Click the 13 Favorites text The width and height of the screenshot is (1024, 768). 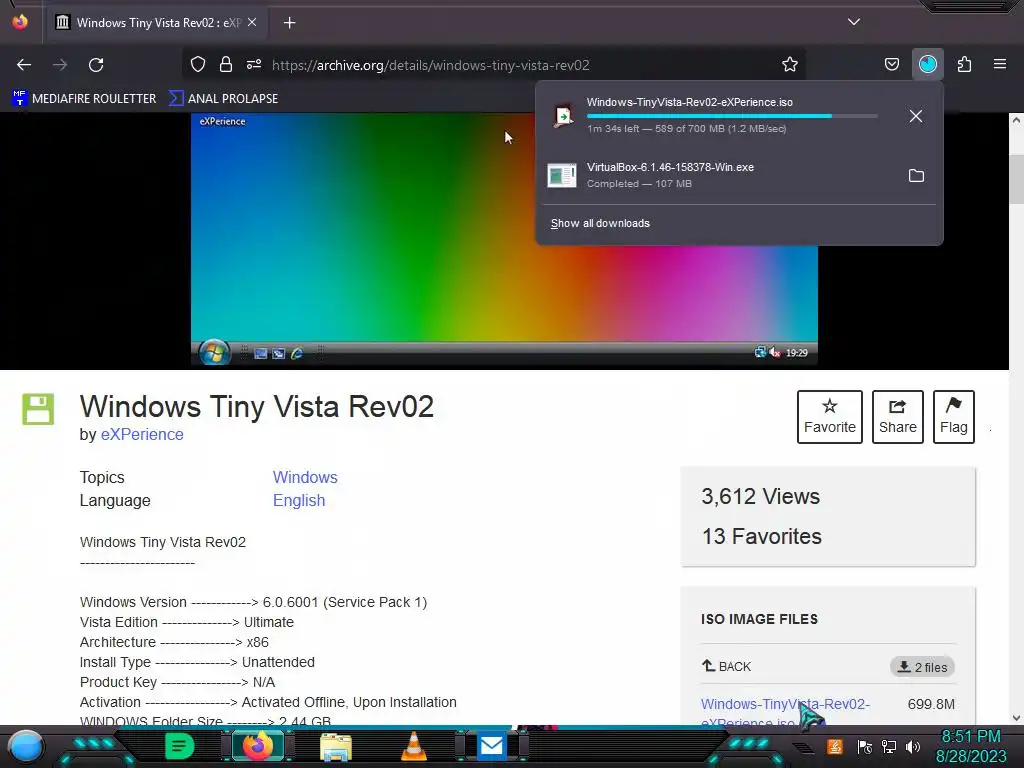(x=761, y=536)
